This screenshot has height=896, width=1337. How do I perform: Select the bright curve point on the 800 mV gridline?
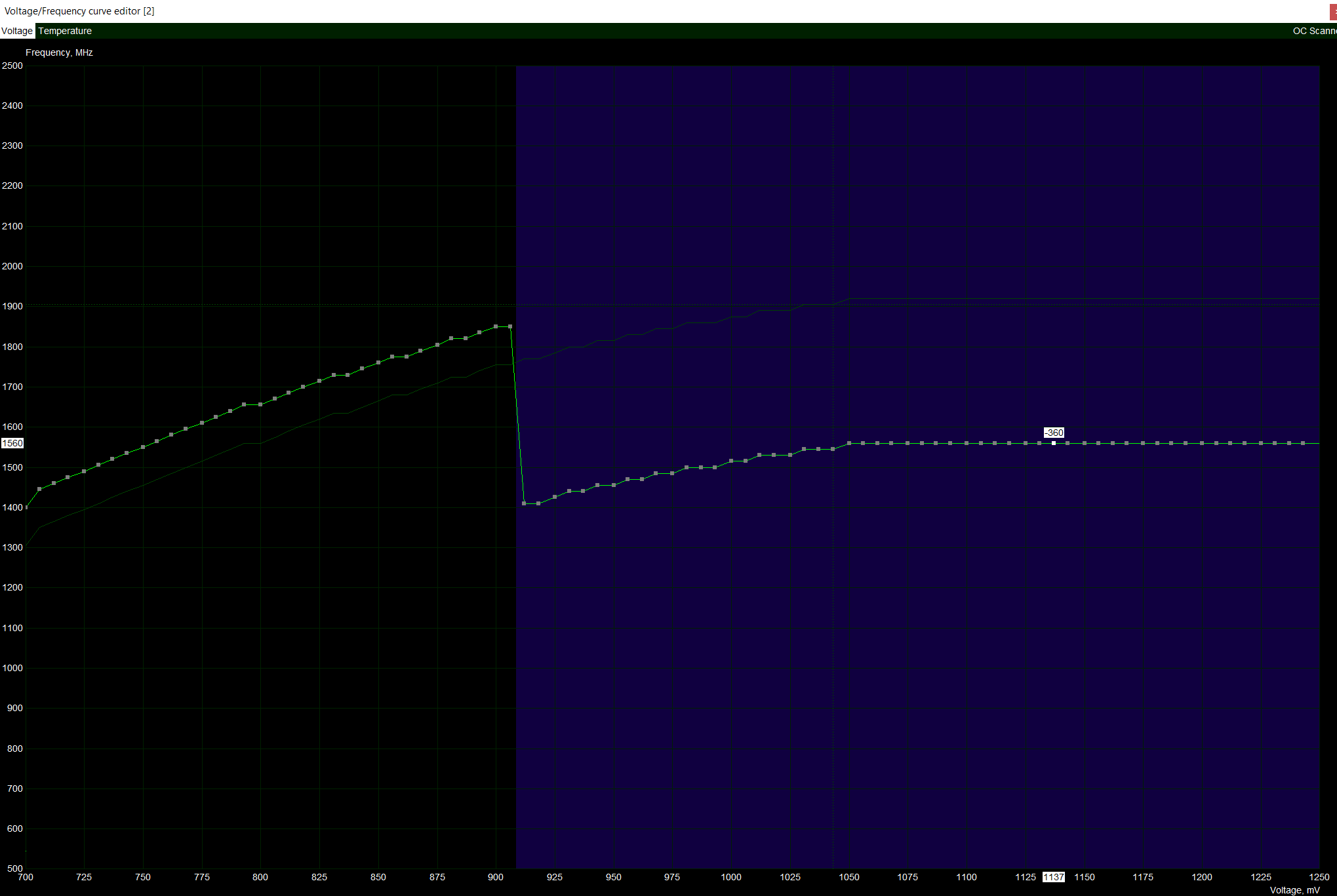(260, 404)
